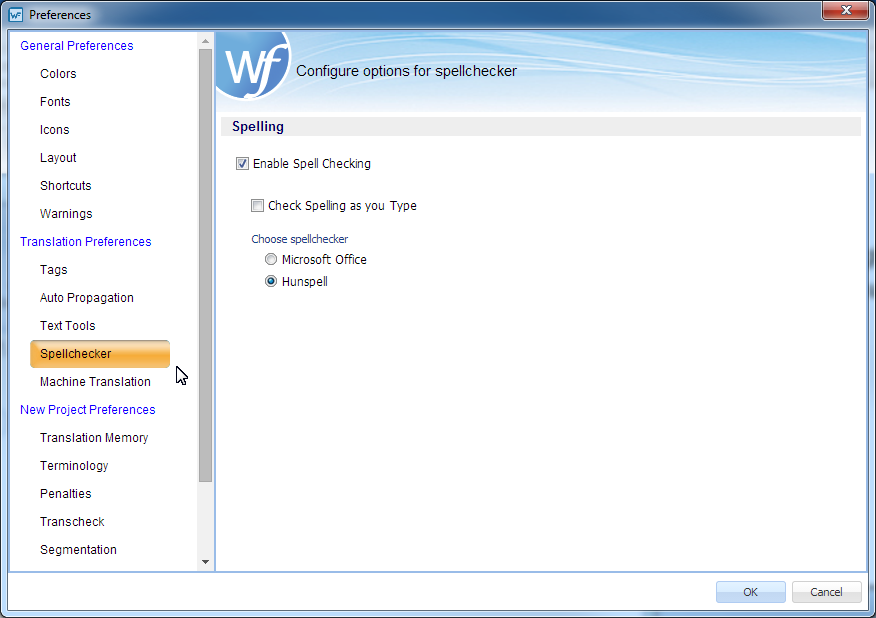The width and height of the screenshot is (876, 618).
Task: Click the Wordfast icon in title bar
Action: pos(16,15)
